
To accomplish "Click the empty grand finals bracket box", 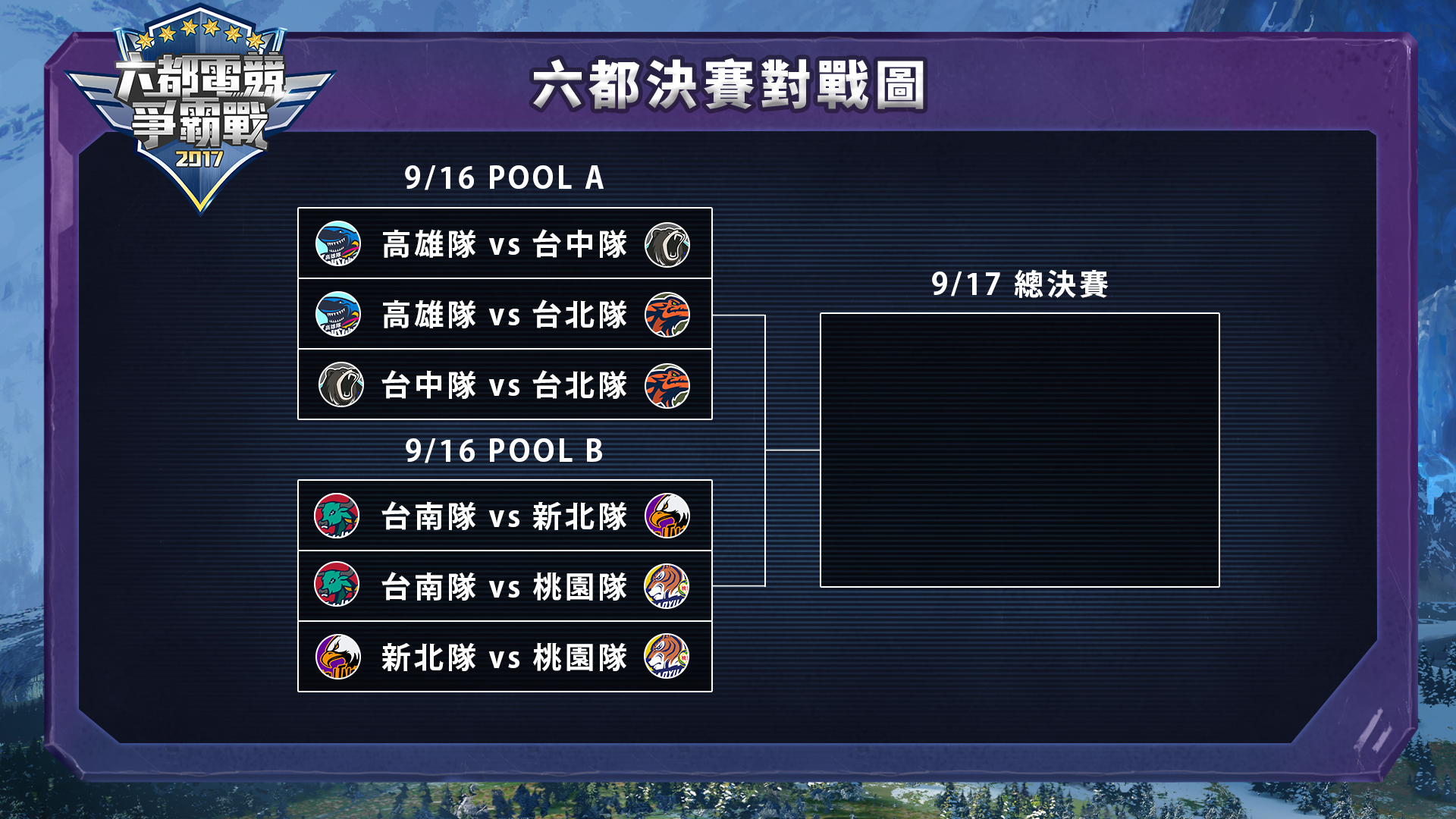I will coord(1019,450).
